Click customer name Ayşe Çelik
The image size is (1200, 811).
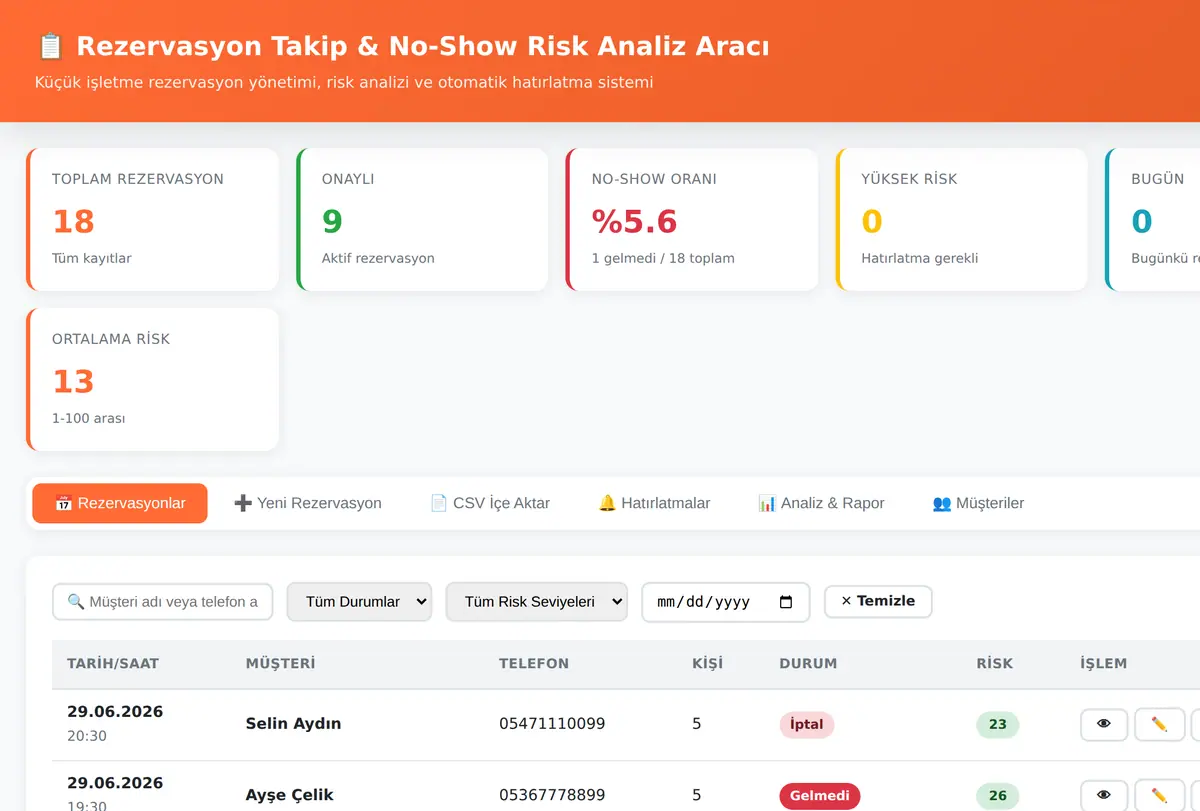click(x=289, y=796)
